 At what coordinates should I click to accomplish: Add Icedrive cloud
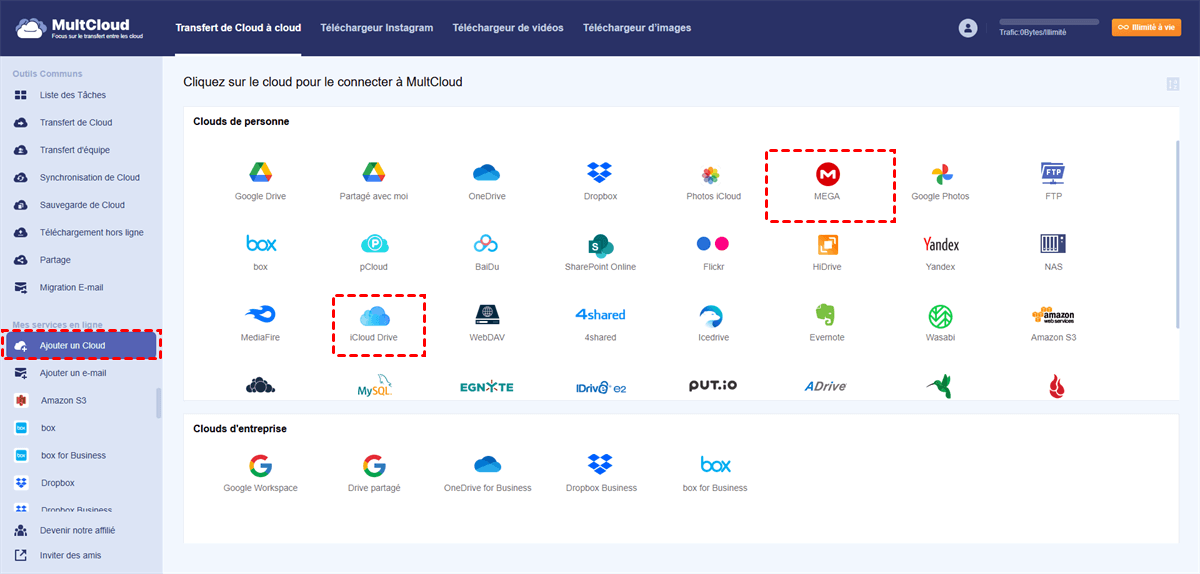click(x=713, y=314)
